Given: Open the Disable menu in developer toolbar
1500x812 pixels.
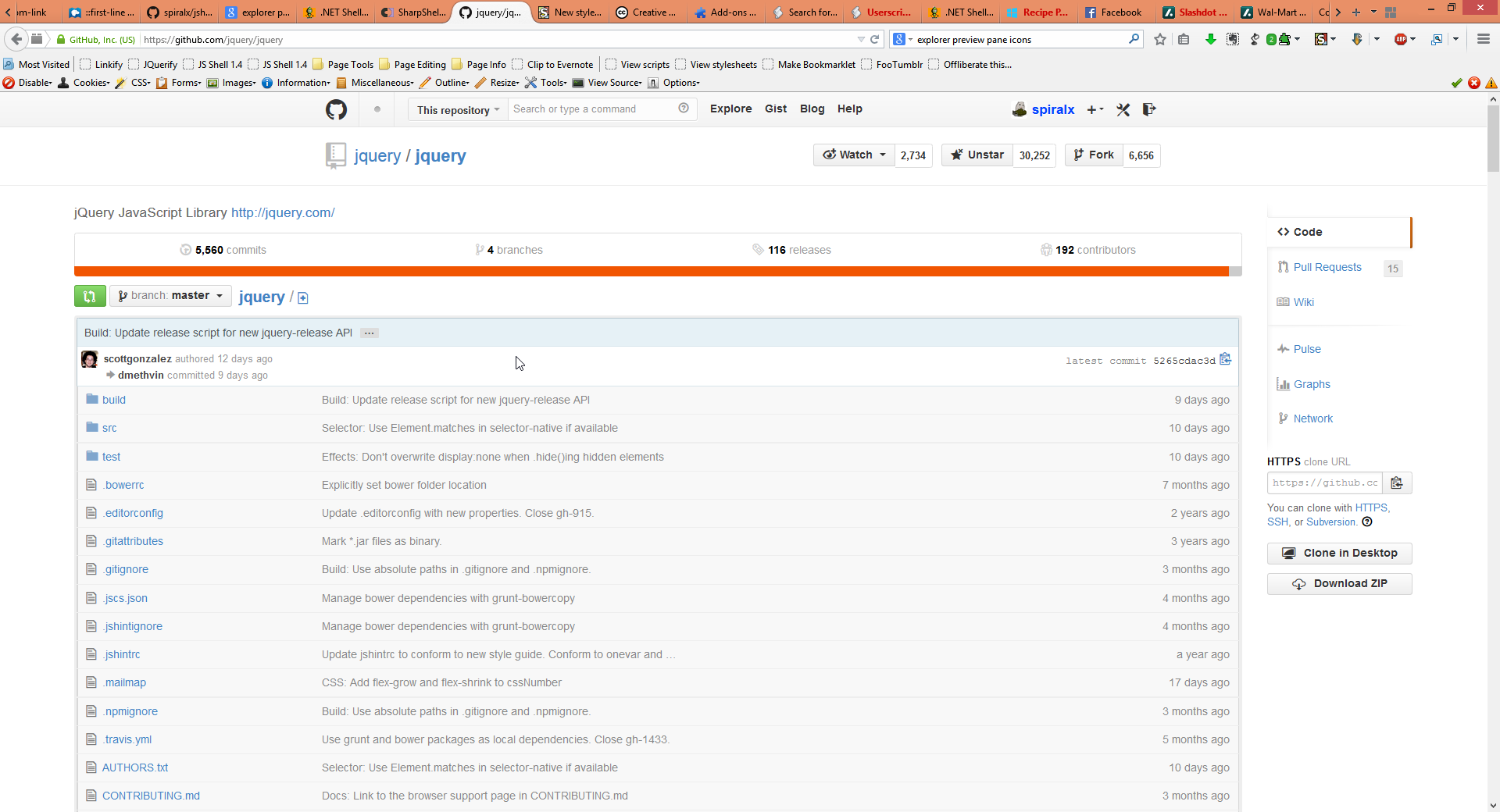Looking at the screenshot, I should (28, 83).
